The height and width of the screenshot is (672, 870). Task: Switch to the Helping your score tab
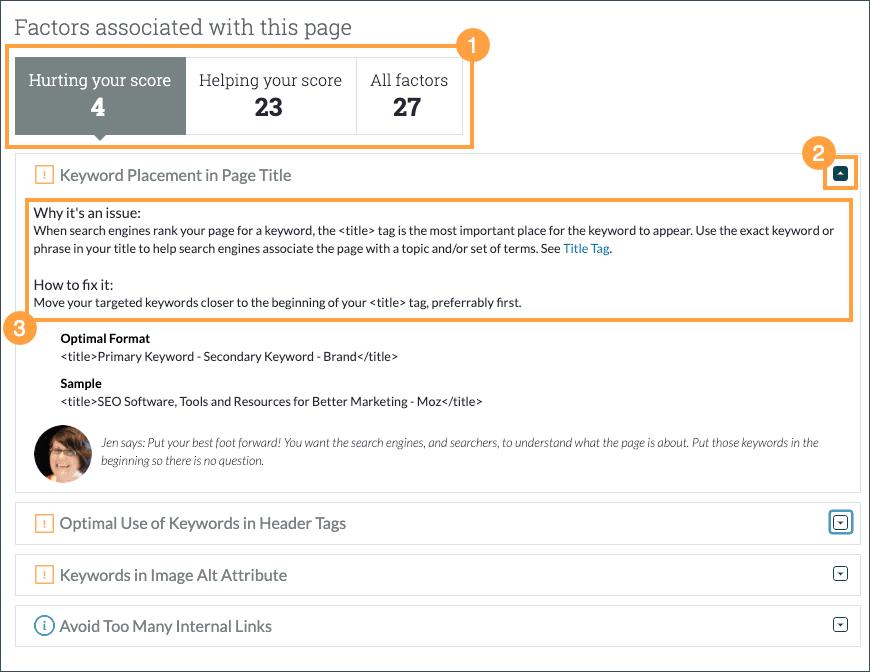click(270, 95)
